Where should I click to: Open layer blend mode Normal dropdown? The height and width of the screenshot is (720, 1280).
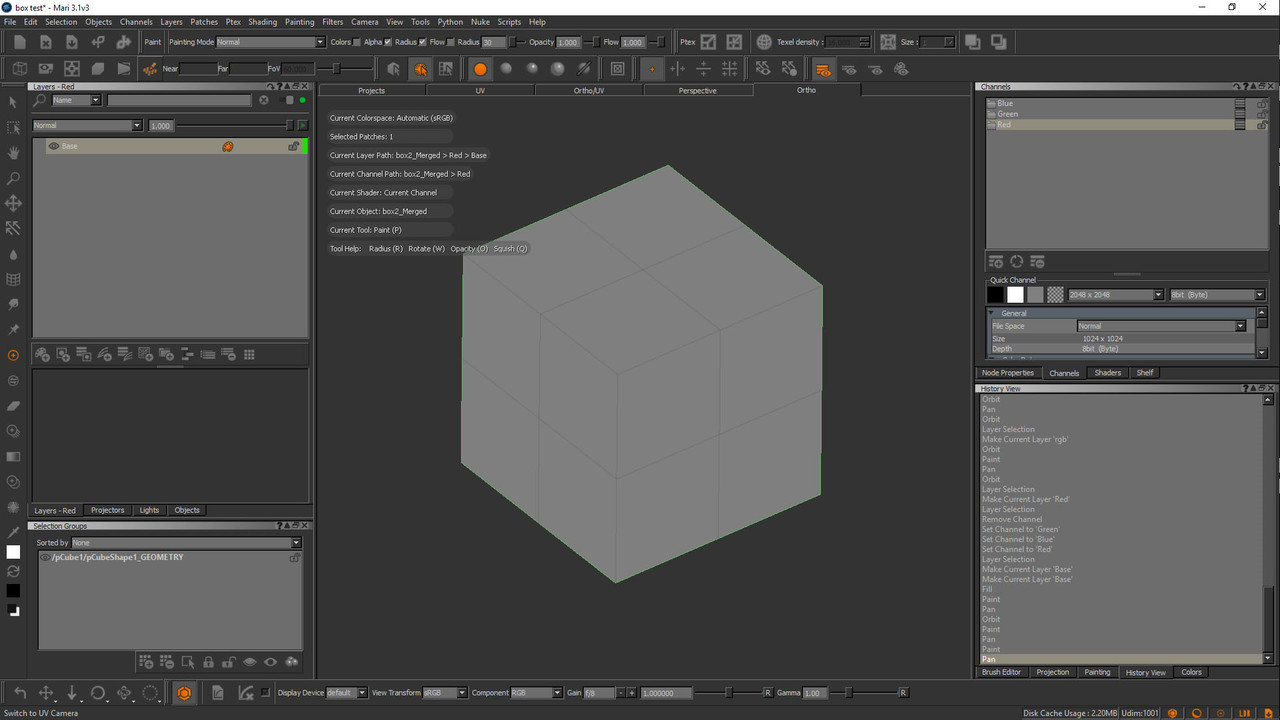pos(88,126)
